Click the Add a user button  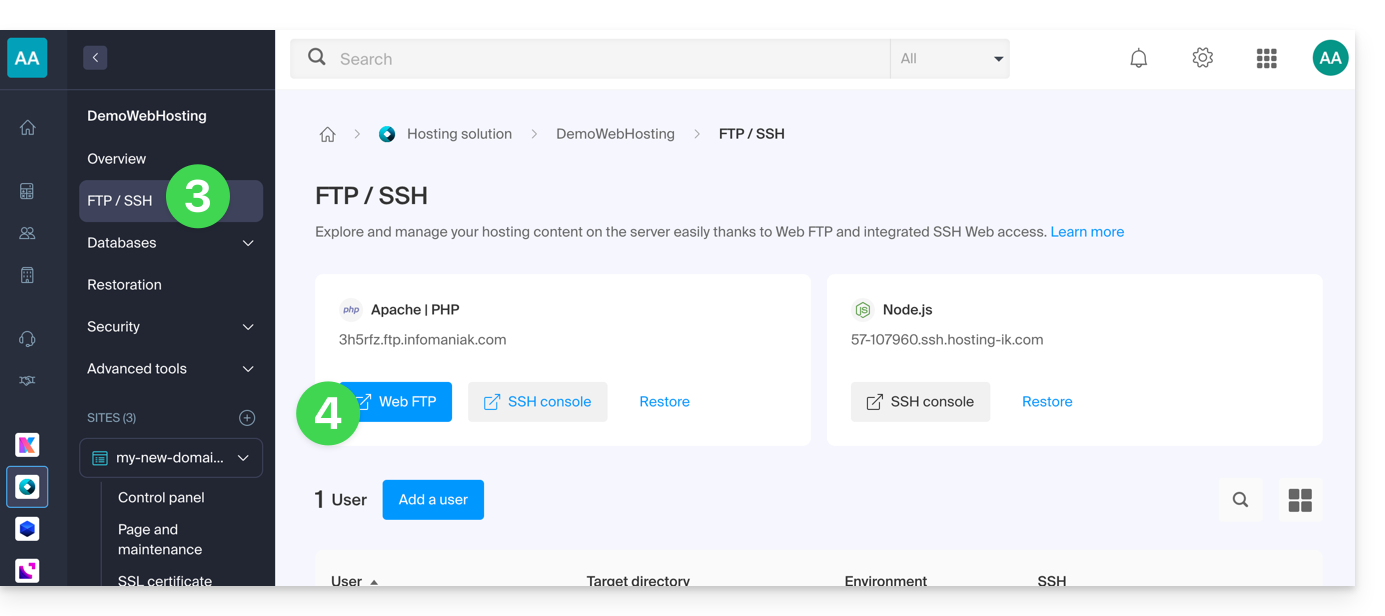pyautogui.click(x=433, y=500)
